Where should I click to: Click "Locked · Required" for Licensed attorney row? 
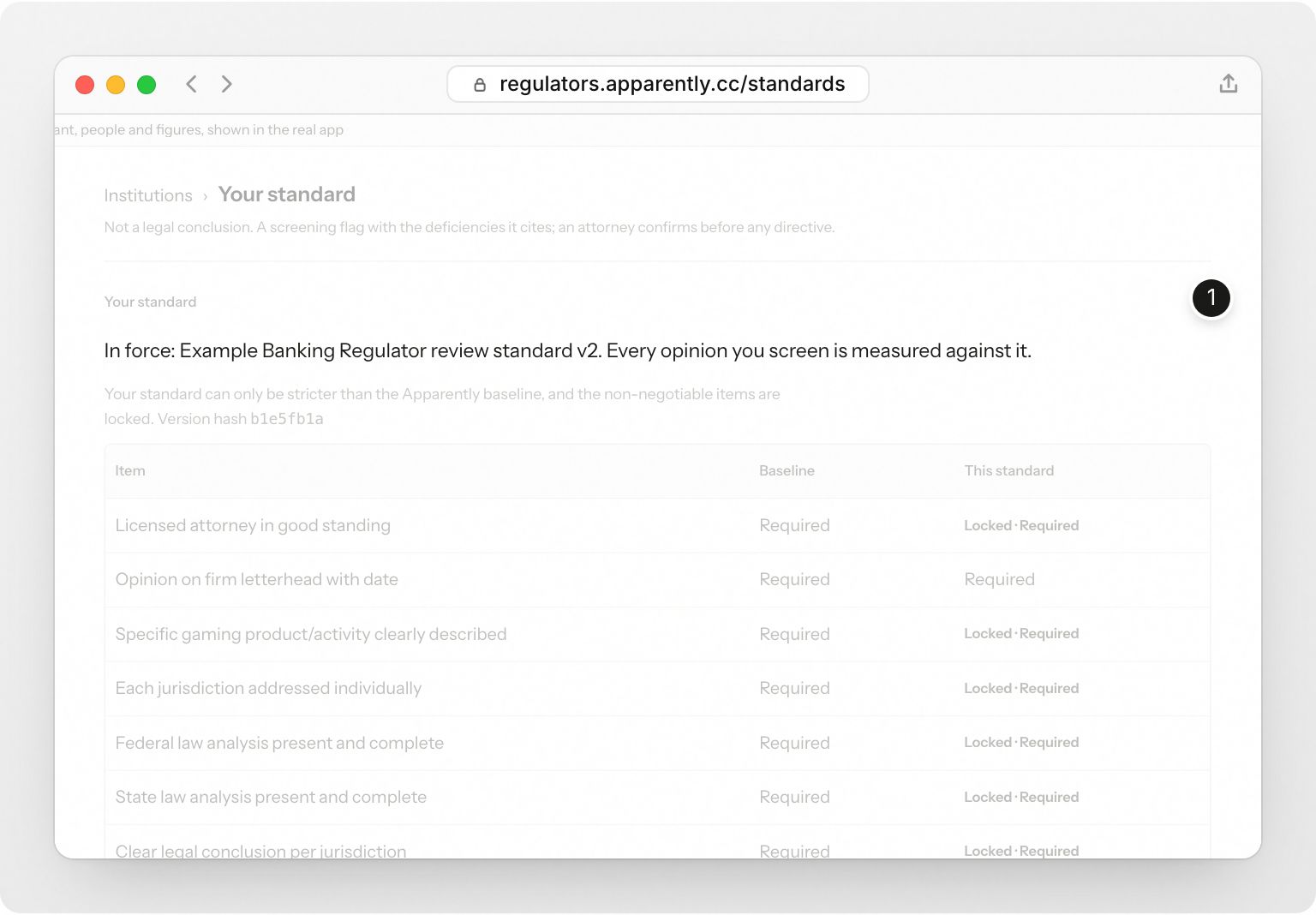1021,525
